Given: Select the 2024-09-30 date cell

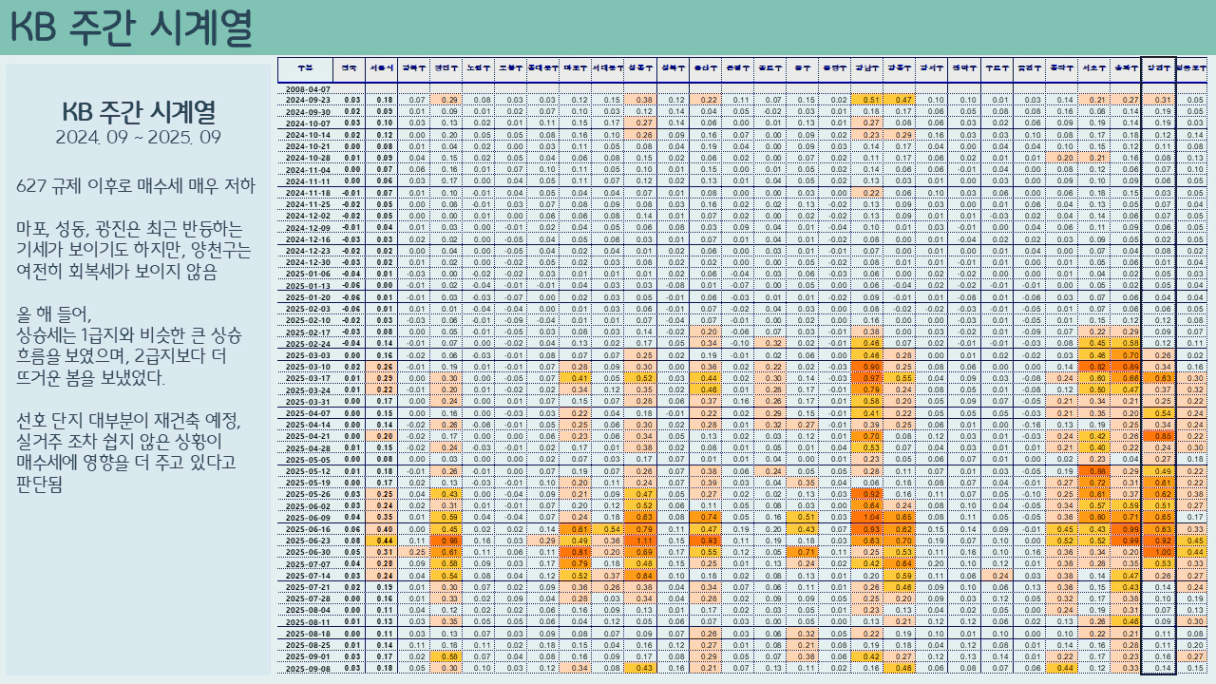Looking at the screenshot, I should point(308,111).
